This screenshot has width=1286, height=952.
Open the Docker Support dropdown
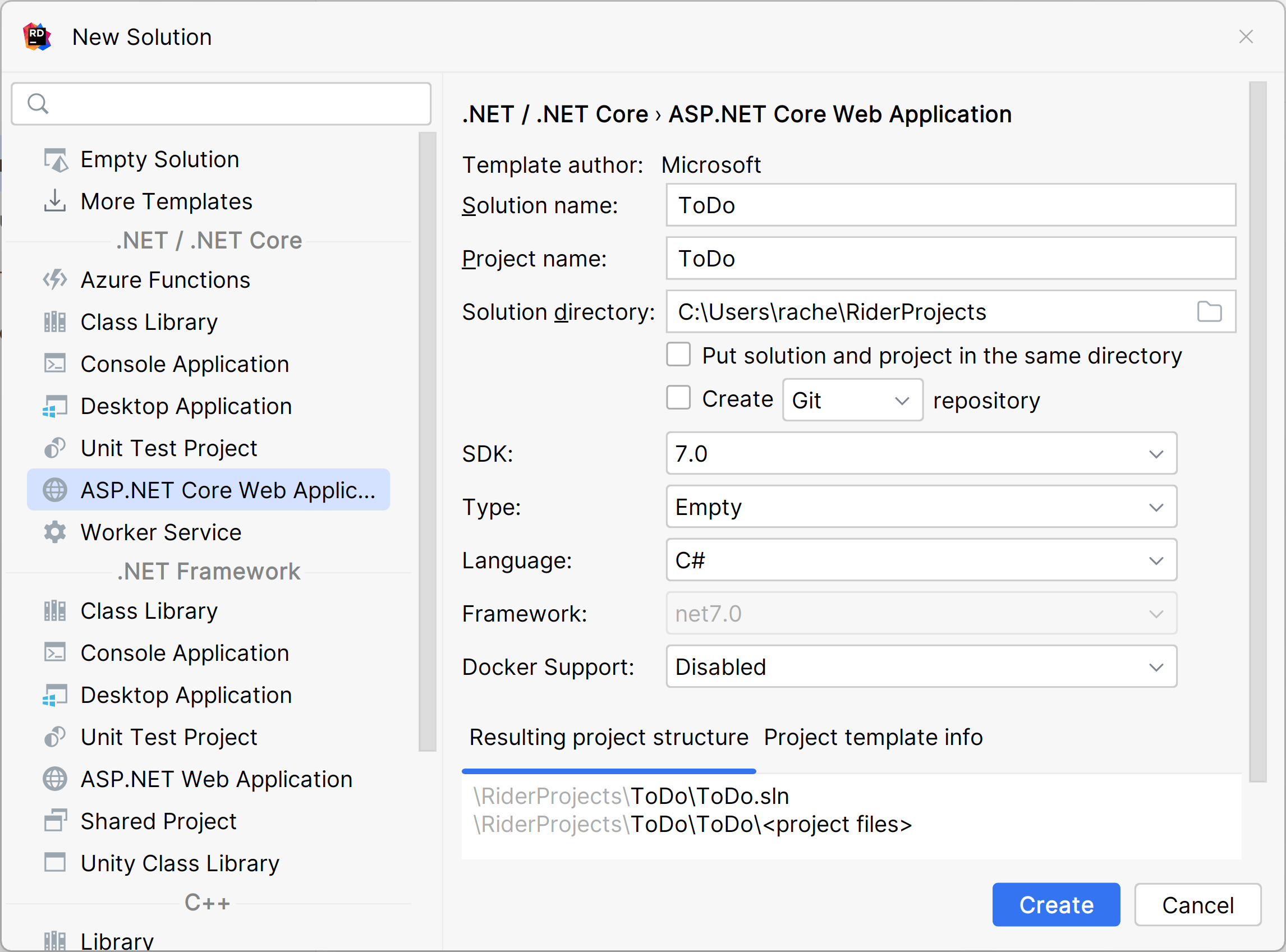[1157, 667]
